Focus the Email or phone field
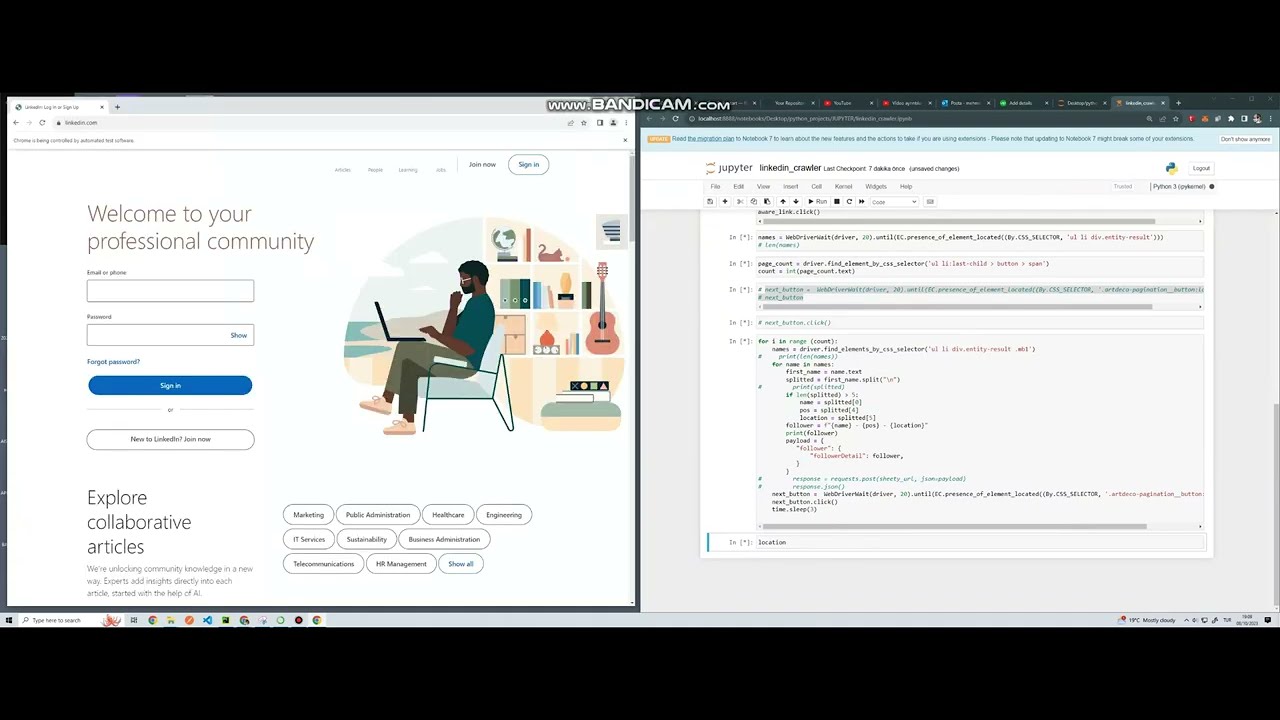The height and width of the screenshot is (720, 1280). 170,291
